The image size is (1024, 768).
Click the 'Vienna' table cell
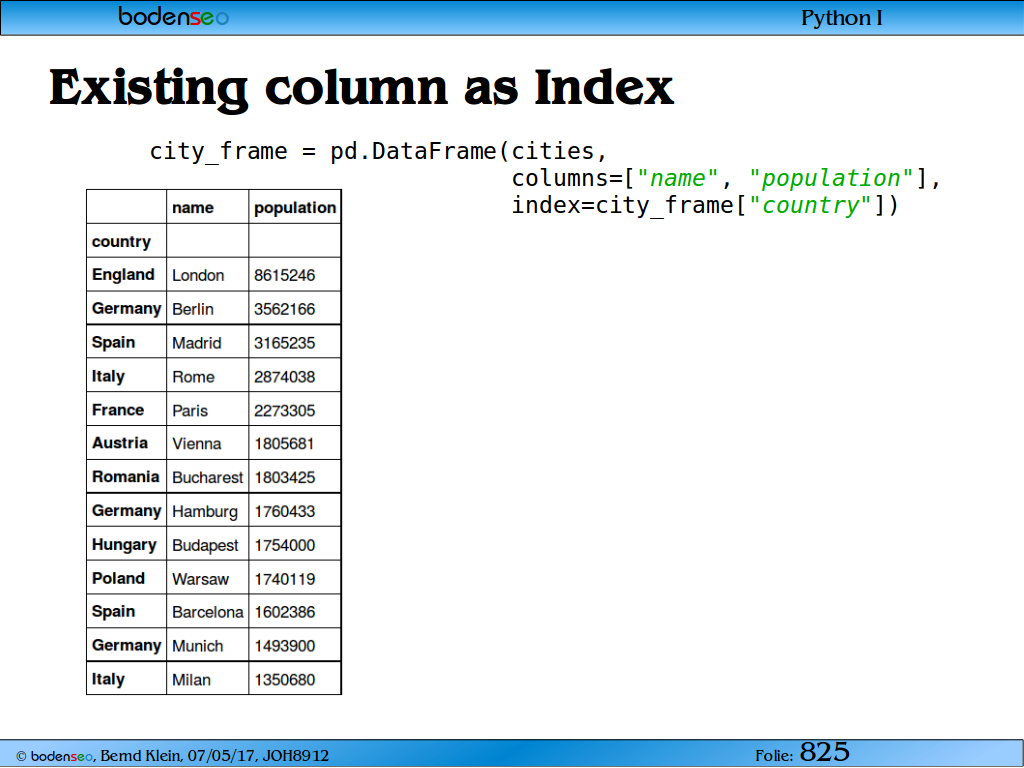click(208, 443)
